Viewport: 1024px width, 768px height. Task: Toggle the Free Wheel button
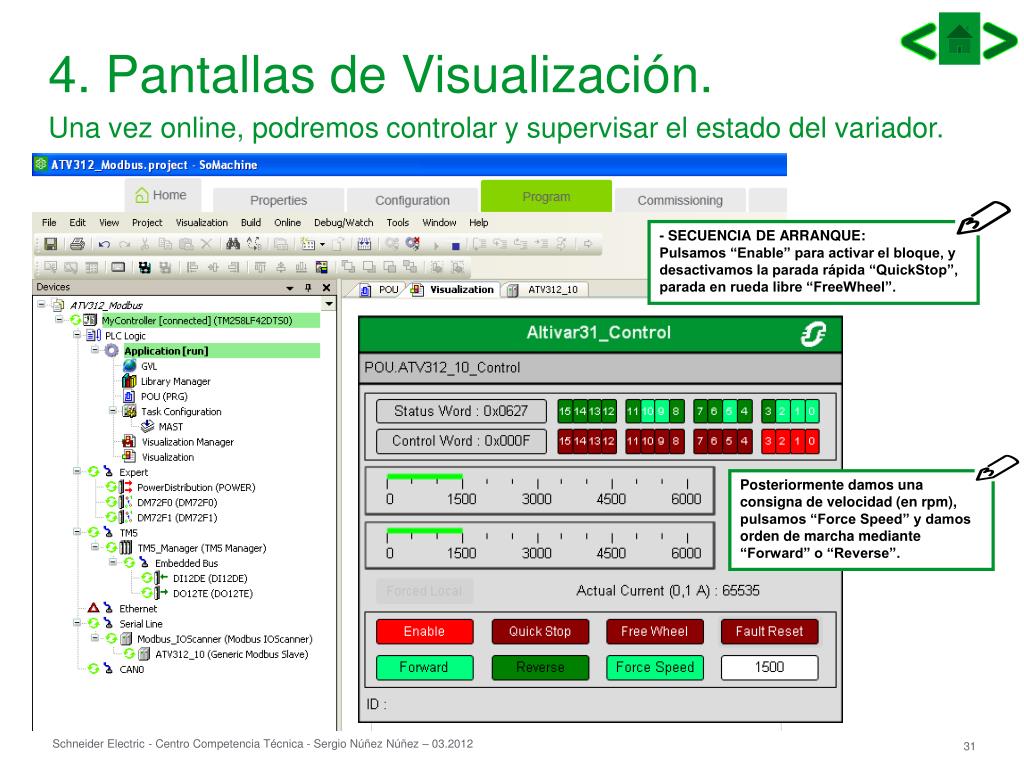(x=654, y=632)
